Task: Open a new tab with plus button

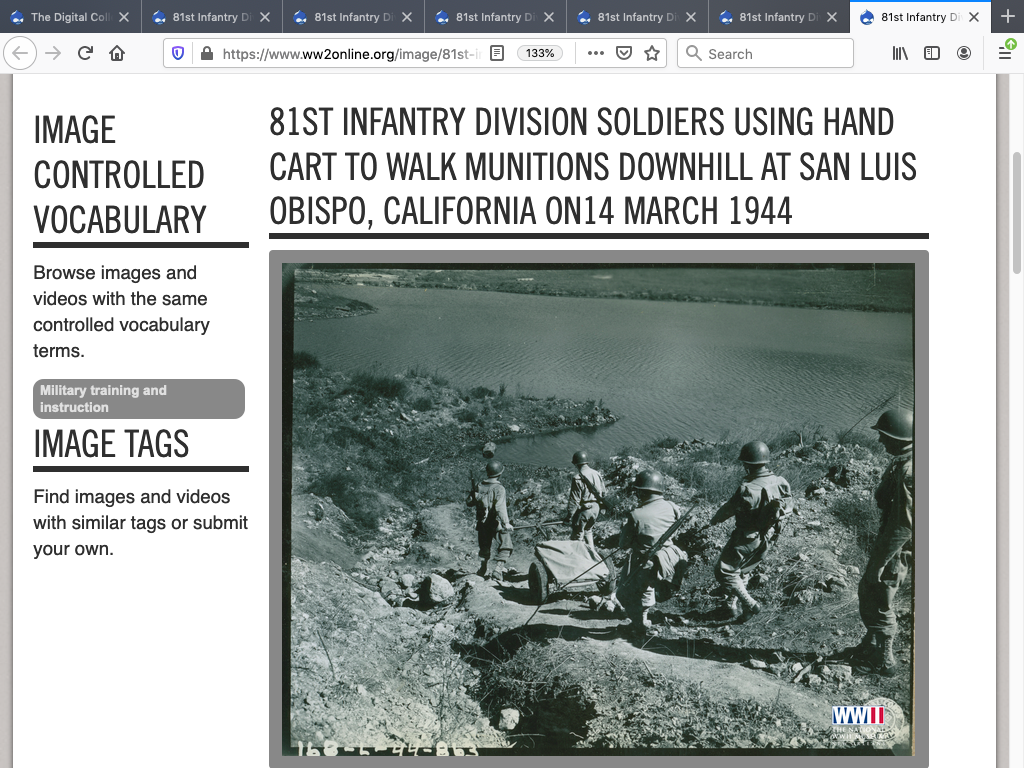Action: pyautogui.click(x=1007, y=17)
